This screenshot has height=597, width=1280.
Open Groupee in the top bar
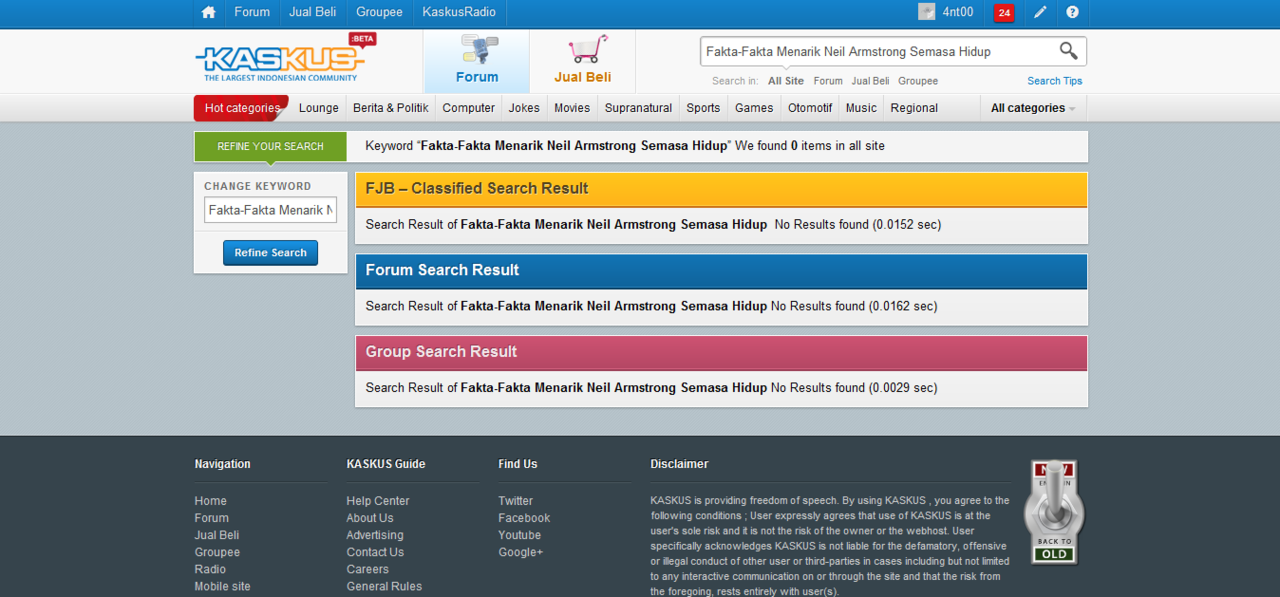(x=379, y=12)
